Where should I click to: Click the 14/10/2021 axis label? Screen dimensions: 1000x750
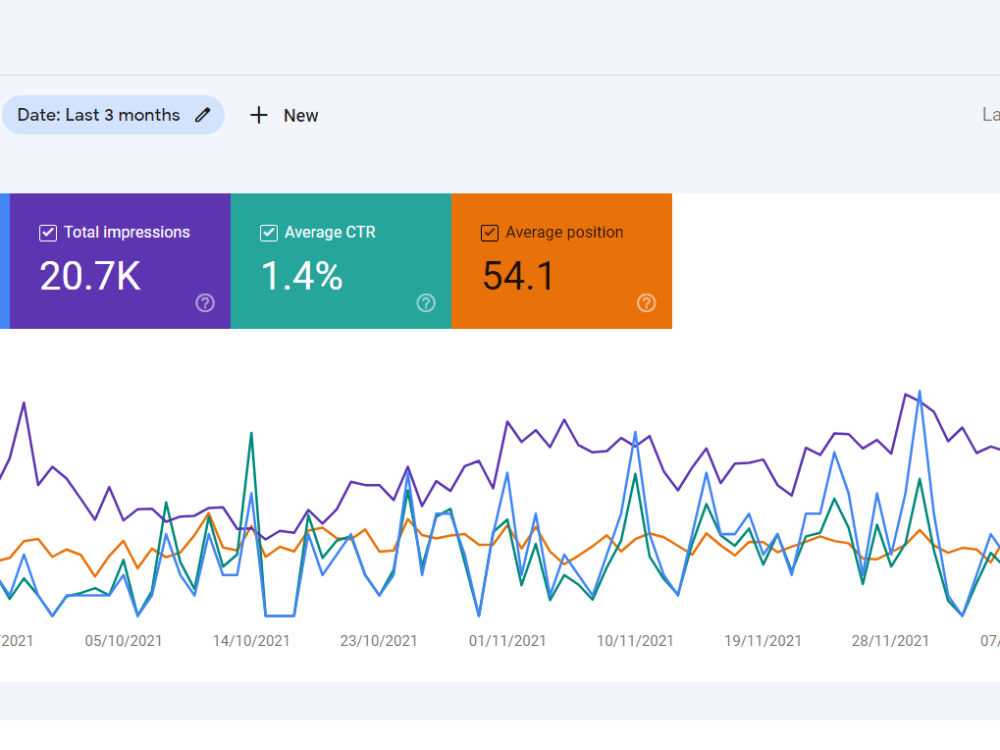(251, 640)
